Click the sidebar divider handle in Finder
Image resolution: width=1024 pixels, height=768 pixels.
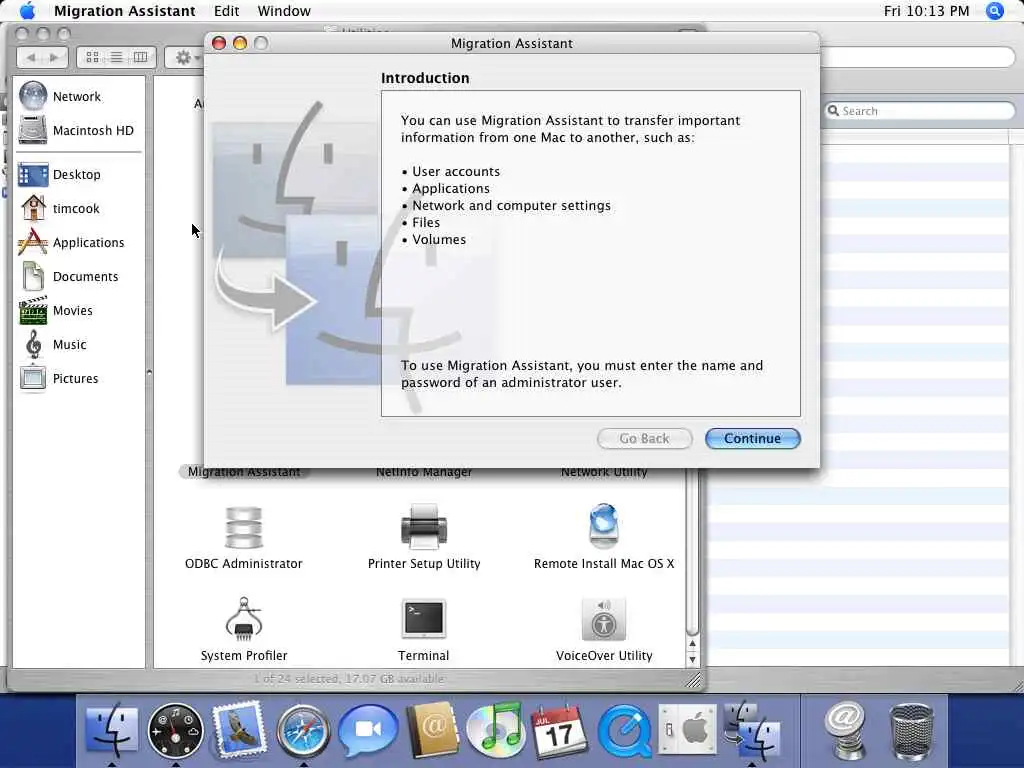pyautogui.click(x=149, y=372)
